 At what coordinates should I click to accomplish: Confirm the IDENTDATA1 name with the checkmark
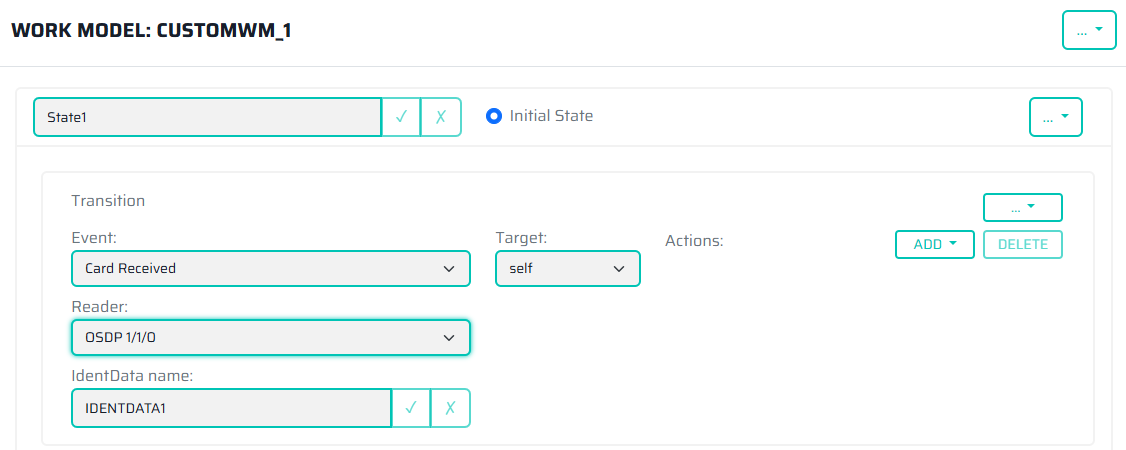pyautogui.click(x=411, y=408)
